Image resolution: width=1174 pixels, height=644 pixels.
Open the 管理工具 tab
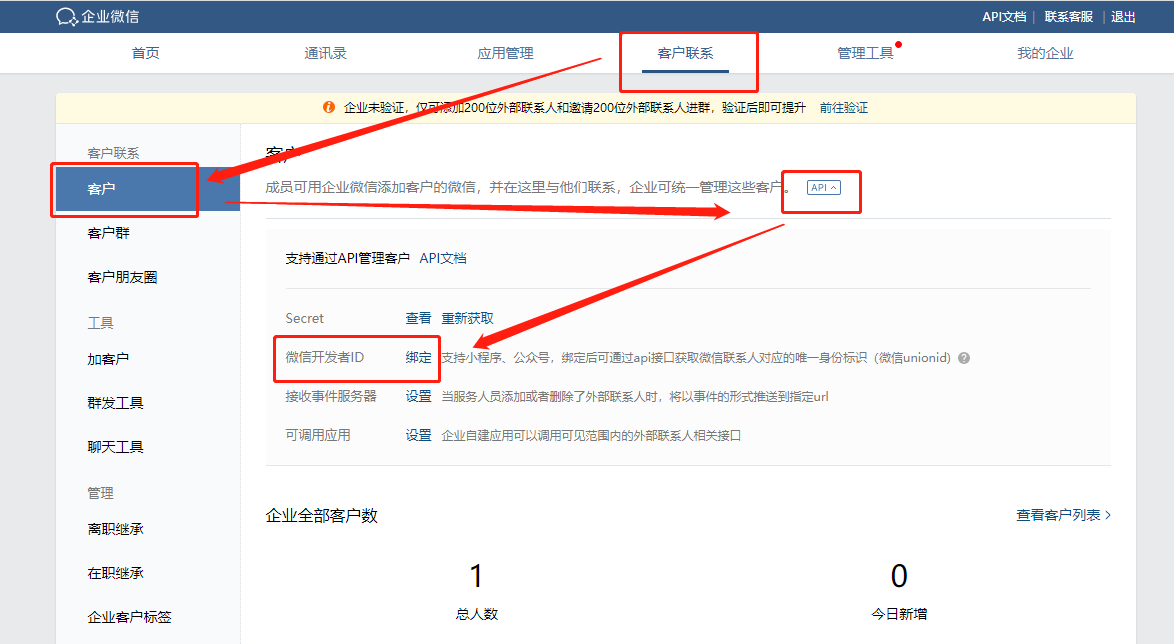865,53
